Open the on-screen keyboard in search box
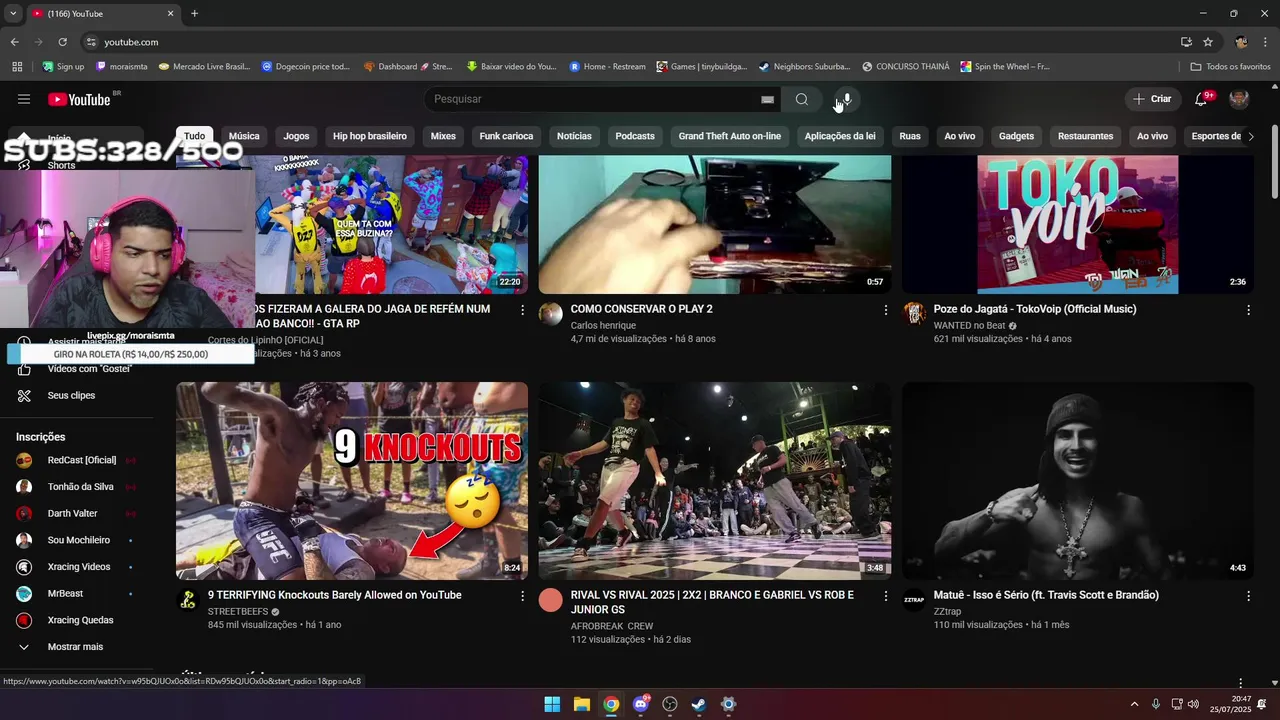 click(767, 99)
